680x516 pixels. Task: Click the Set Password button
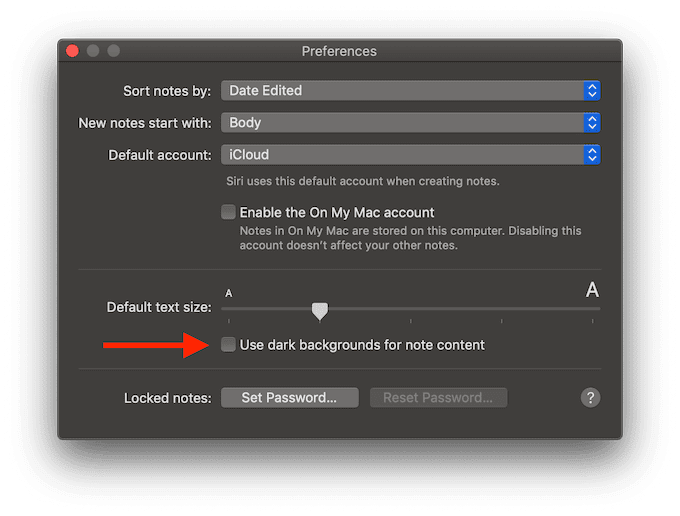(x=290, y=398)
